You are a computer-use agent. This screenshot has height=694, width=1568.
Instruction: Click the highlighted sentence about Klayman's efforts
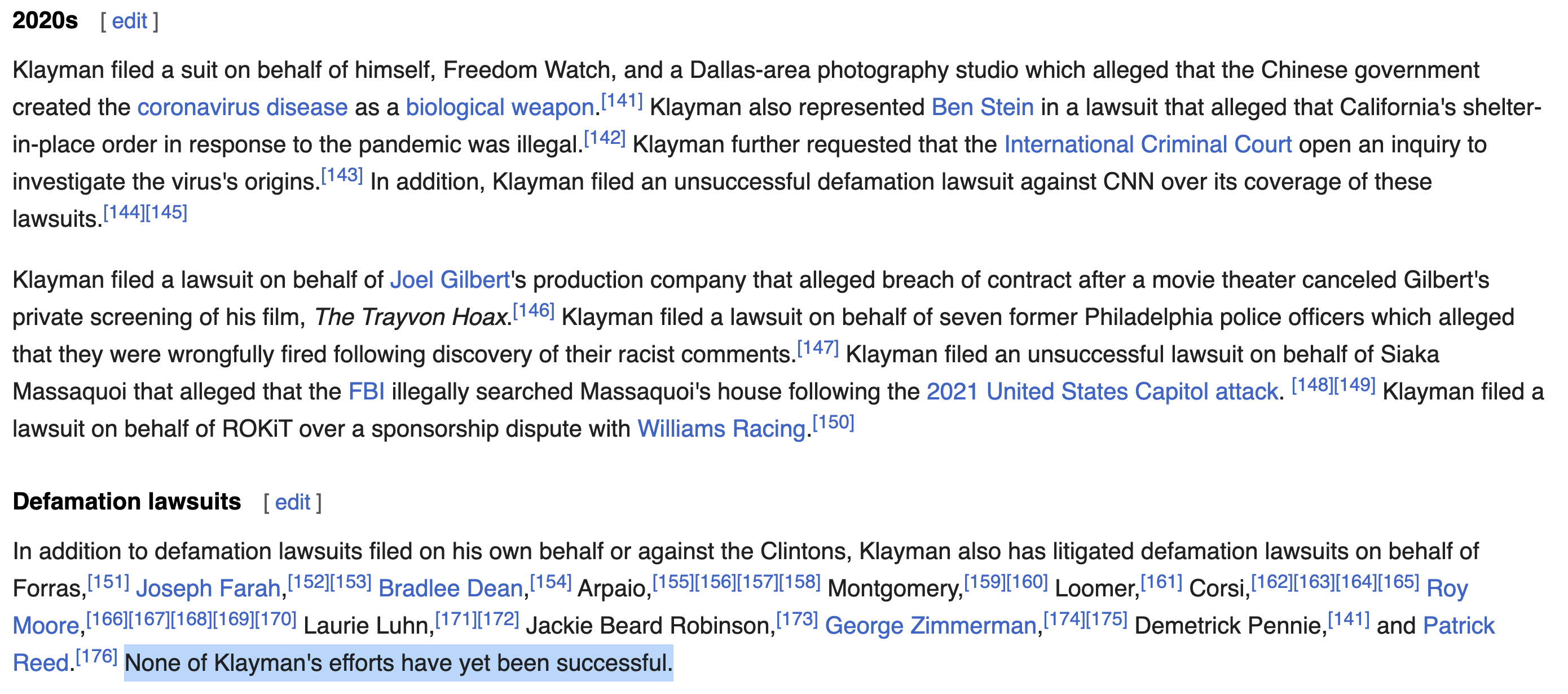tap(399, 663)
